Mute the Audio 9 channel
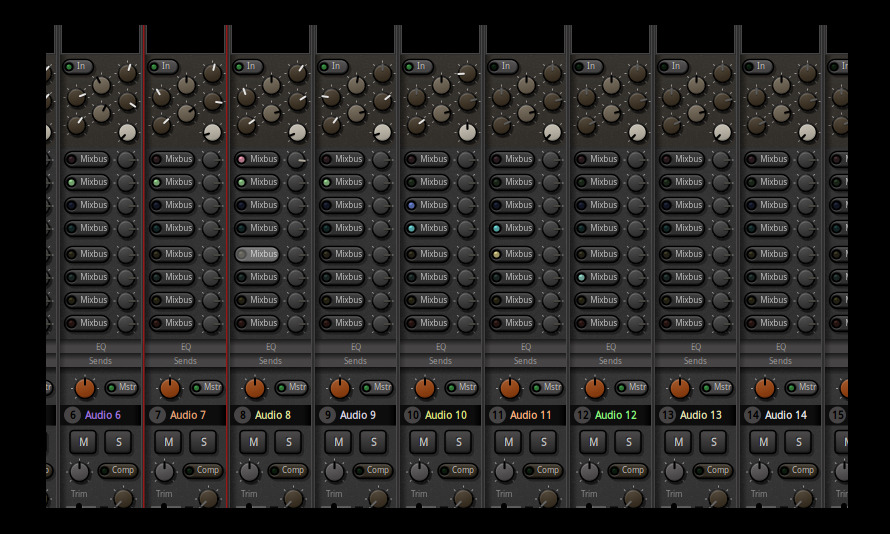Image resolution: width=890 pixels, height=534 pixels. (x=338, y=442)
